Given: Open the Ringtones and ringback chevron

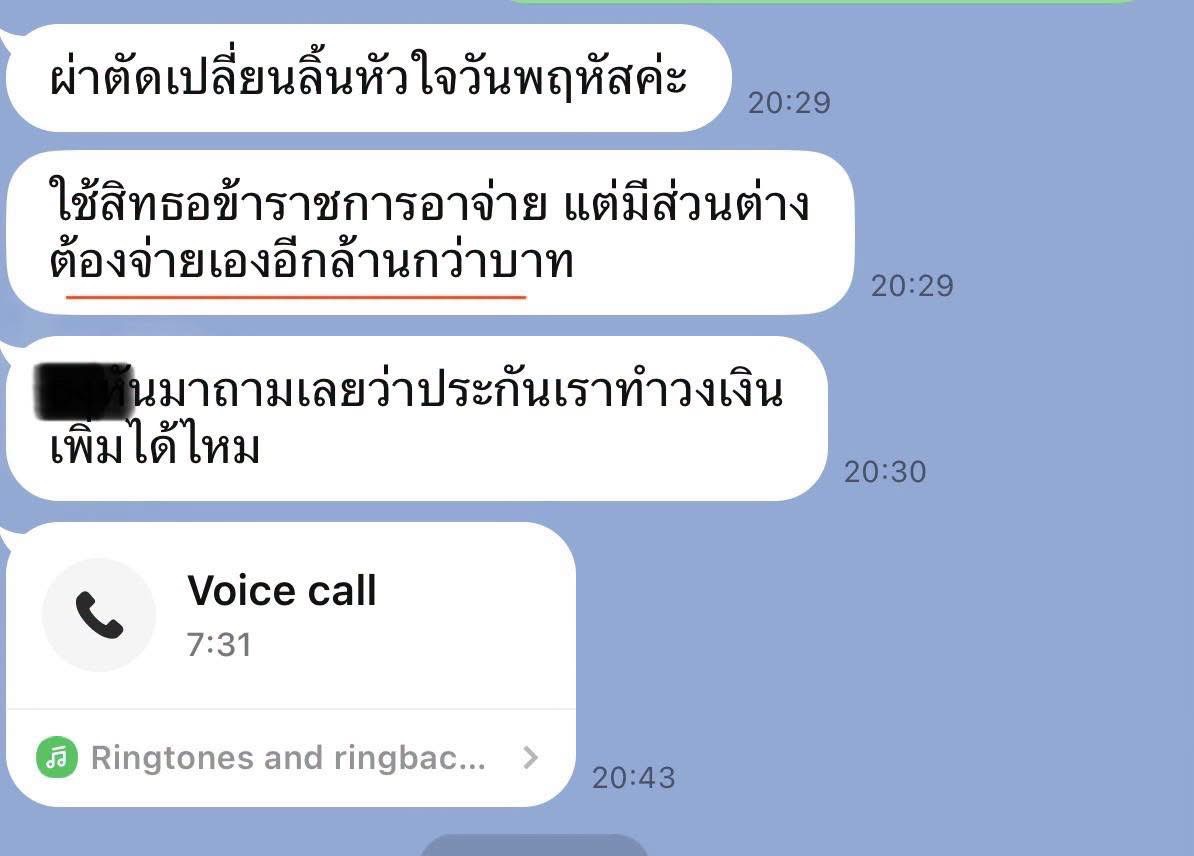Looking at the screenshot, I should pos(531,758).
